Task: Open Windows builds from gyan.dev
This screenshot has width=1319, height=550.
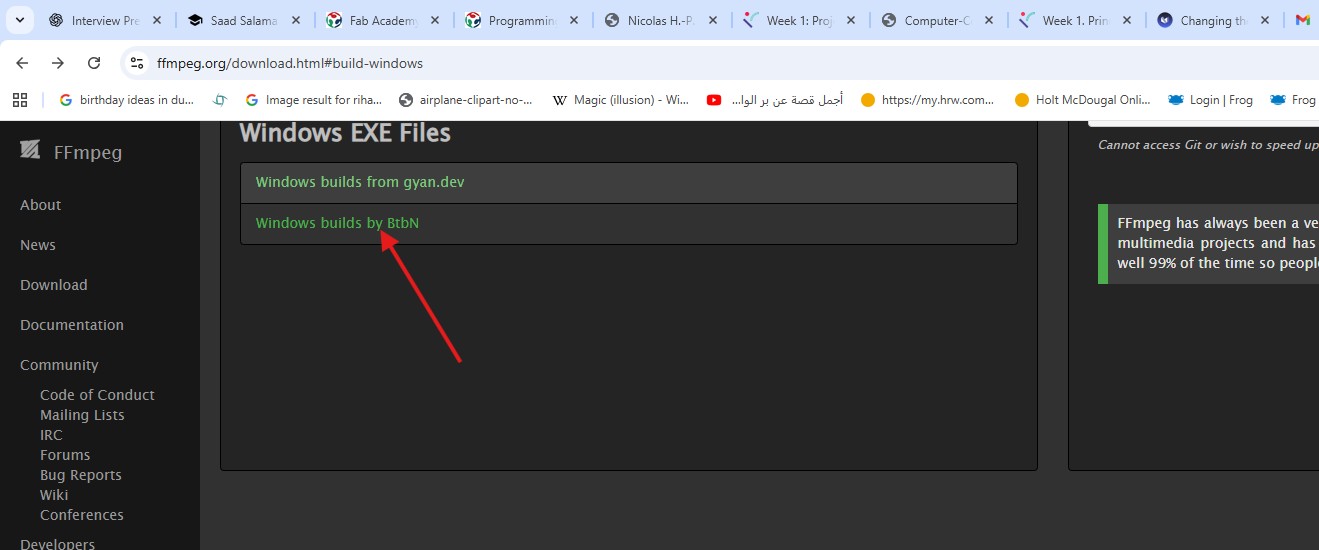Action: 360,182
